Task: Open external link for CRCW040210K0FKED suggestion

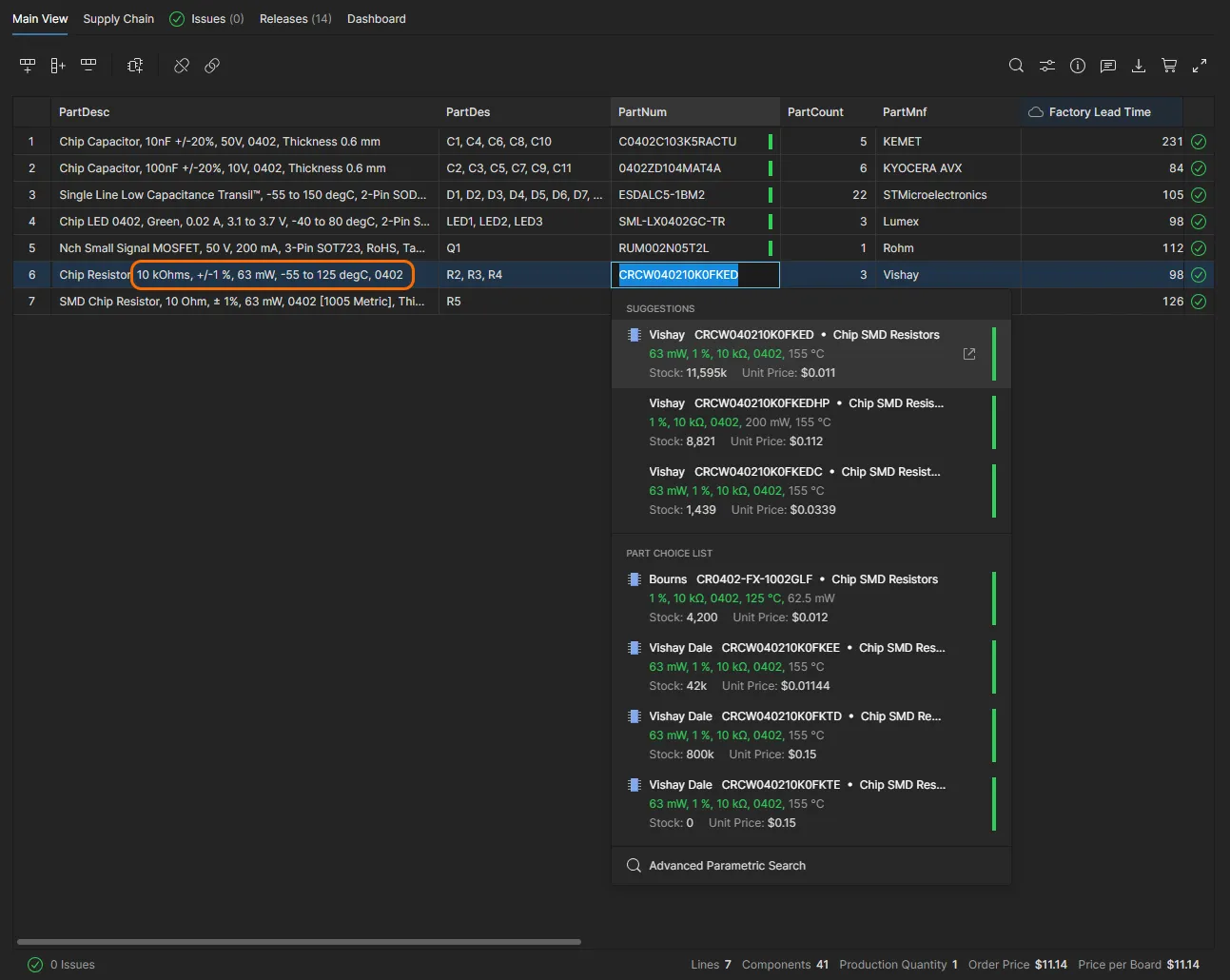Action: pyautogui.click(x=968, y=354)
